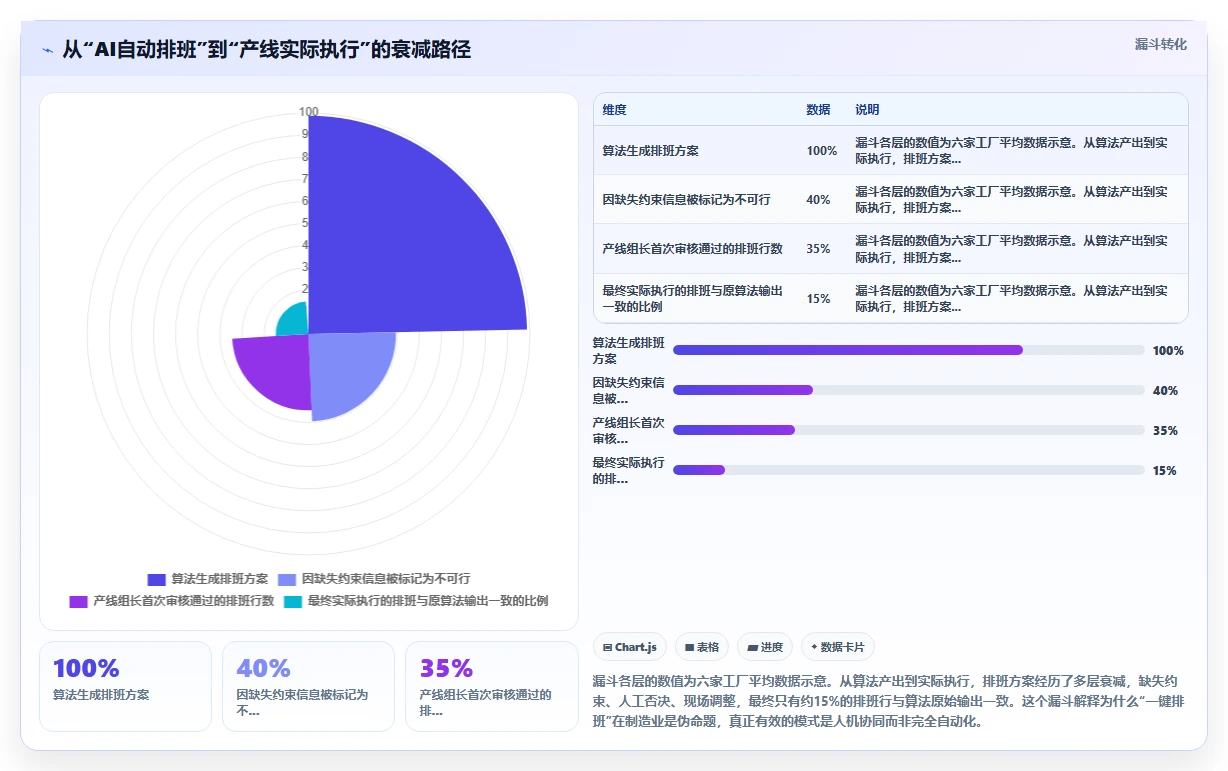1228x771 pixels.
Task: Click the Chart.js tag icon
Action: [x=607, y=647]
